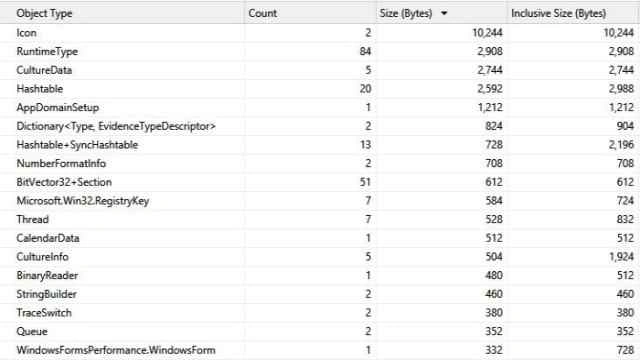
Task: Click size value 480 for BinaryReader
Action: pos(494,276)
